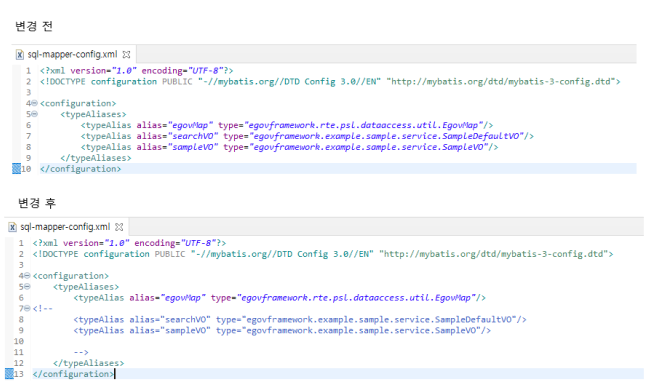This screenshot has height=389, width=653.
Task: Collapse <configuration> fold at line 4 in upper editor
Action: pyautogui.click(x=35, y=103)
